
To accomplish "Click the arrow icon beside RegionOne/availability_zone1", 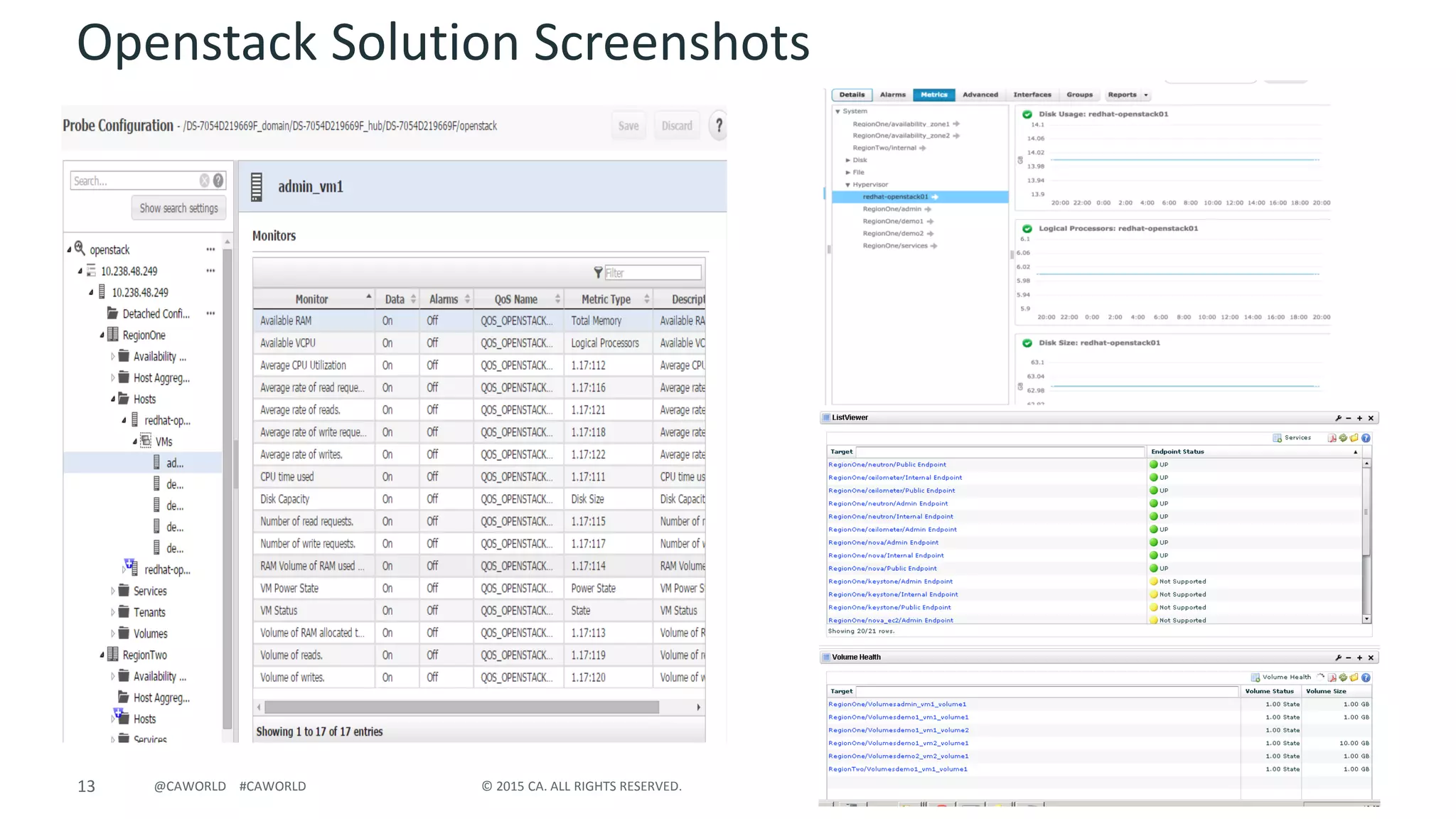I will click(956, 124).
